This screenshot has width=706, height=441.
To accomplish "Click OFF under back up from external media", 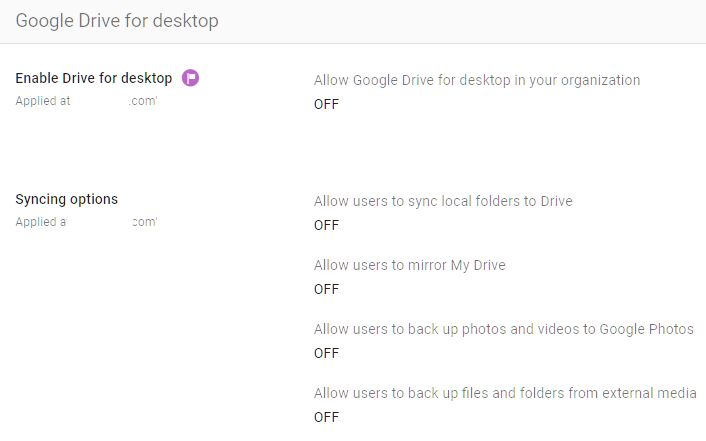I will coord(326,417).
